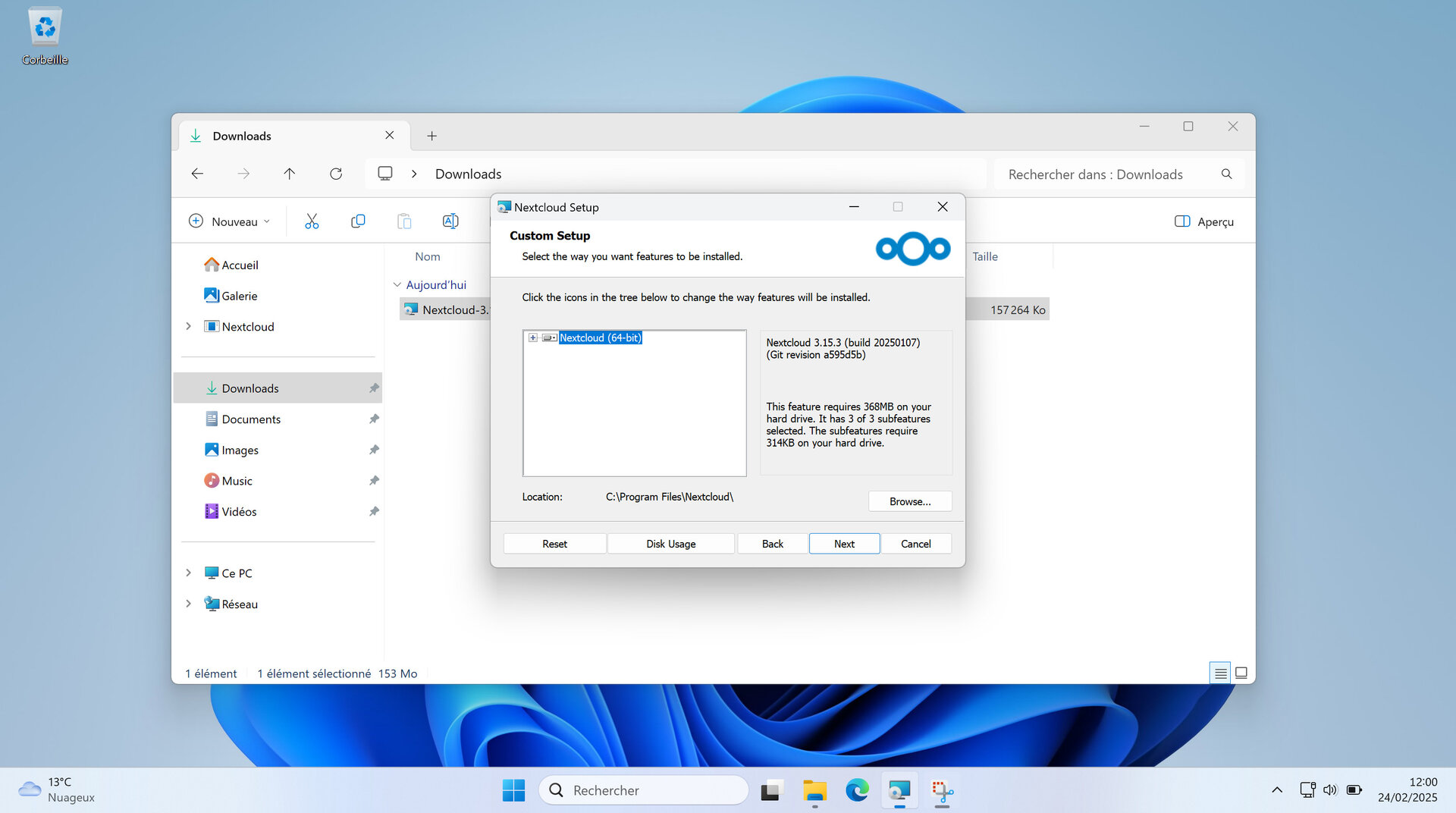Click the Copy icon in File Explorer toolbar

[357, 221]
